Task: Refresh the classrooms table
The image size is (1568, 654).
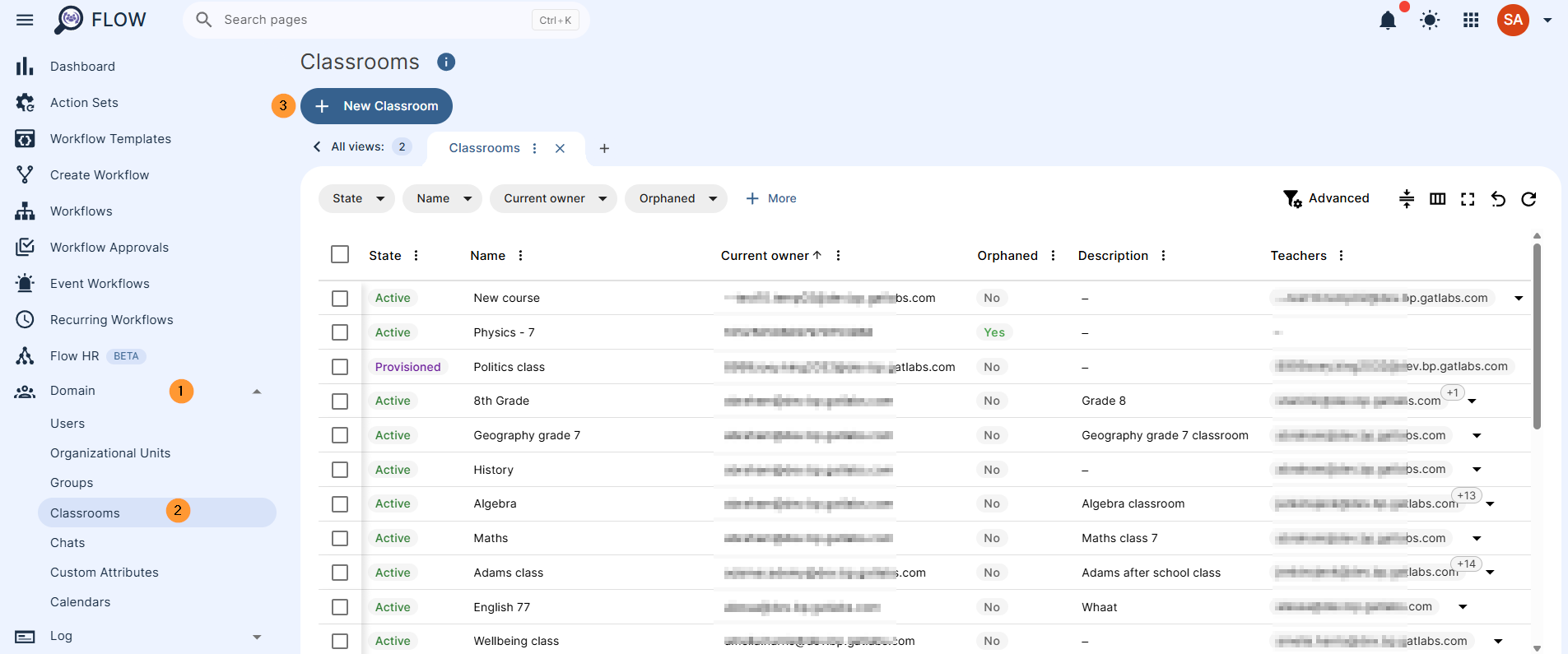Action: point(1528,198)
